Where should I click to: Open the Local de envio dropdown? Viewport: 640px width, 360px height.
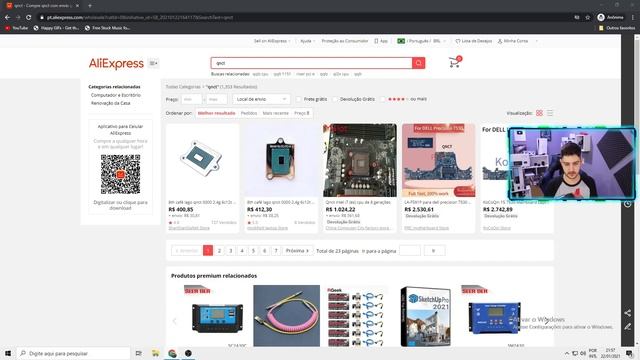click(261, 99)
